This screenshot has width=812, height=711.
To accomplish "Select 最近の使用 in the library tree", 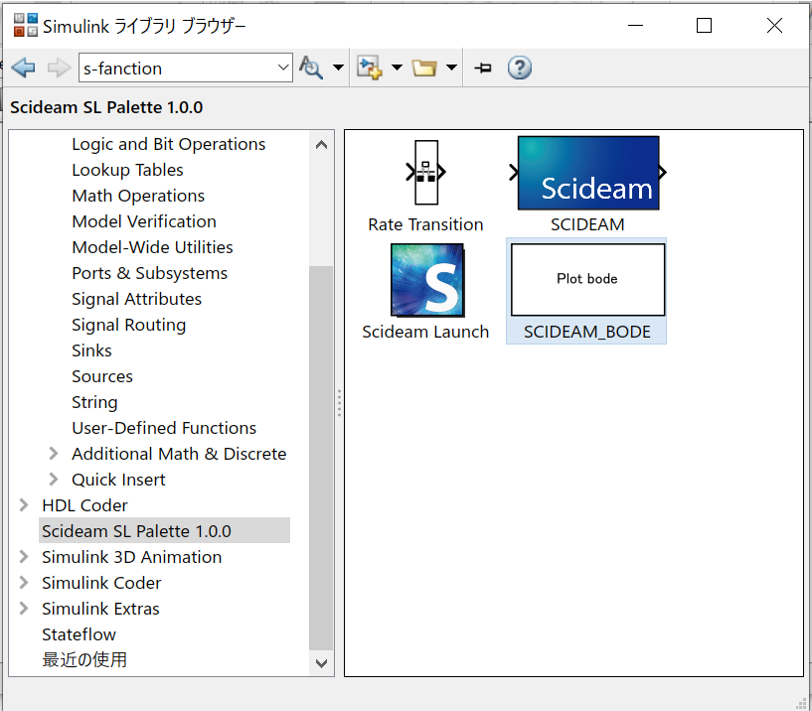I will (x=84, y=660).
